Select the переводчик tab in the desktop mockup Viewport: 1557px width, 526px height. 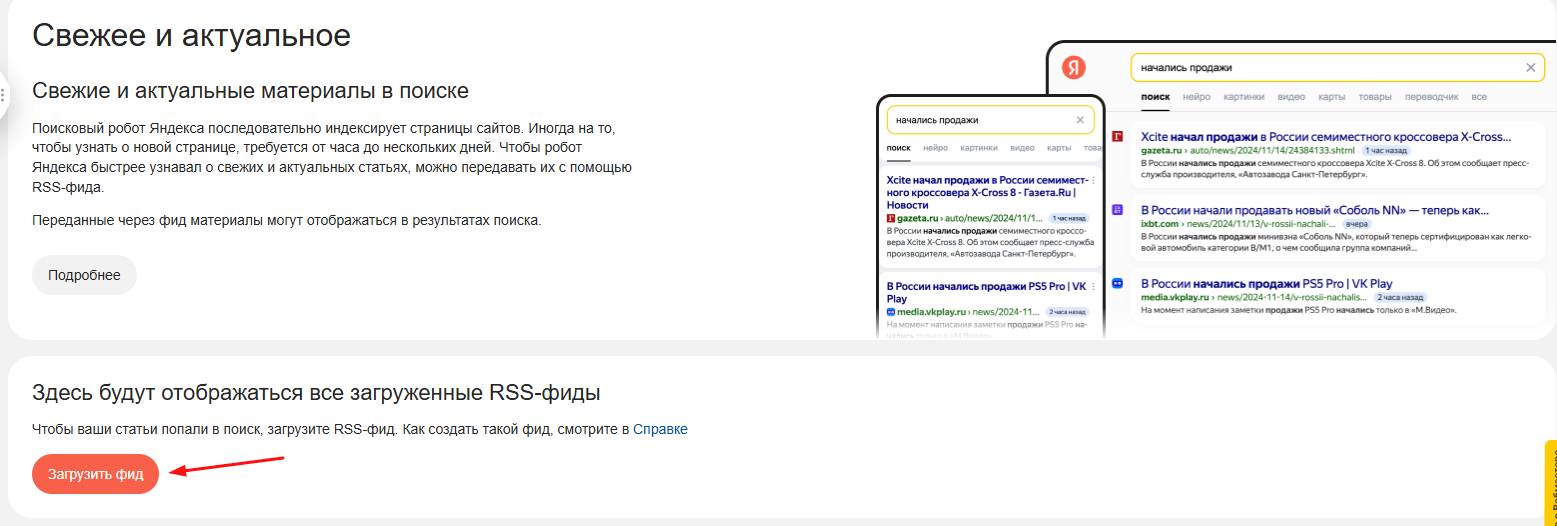(x=1431, y=97)
